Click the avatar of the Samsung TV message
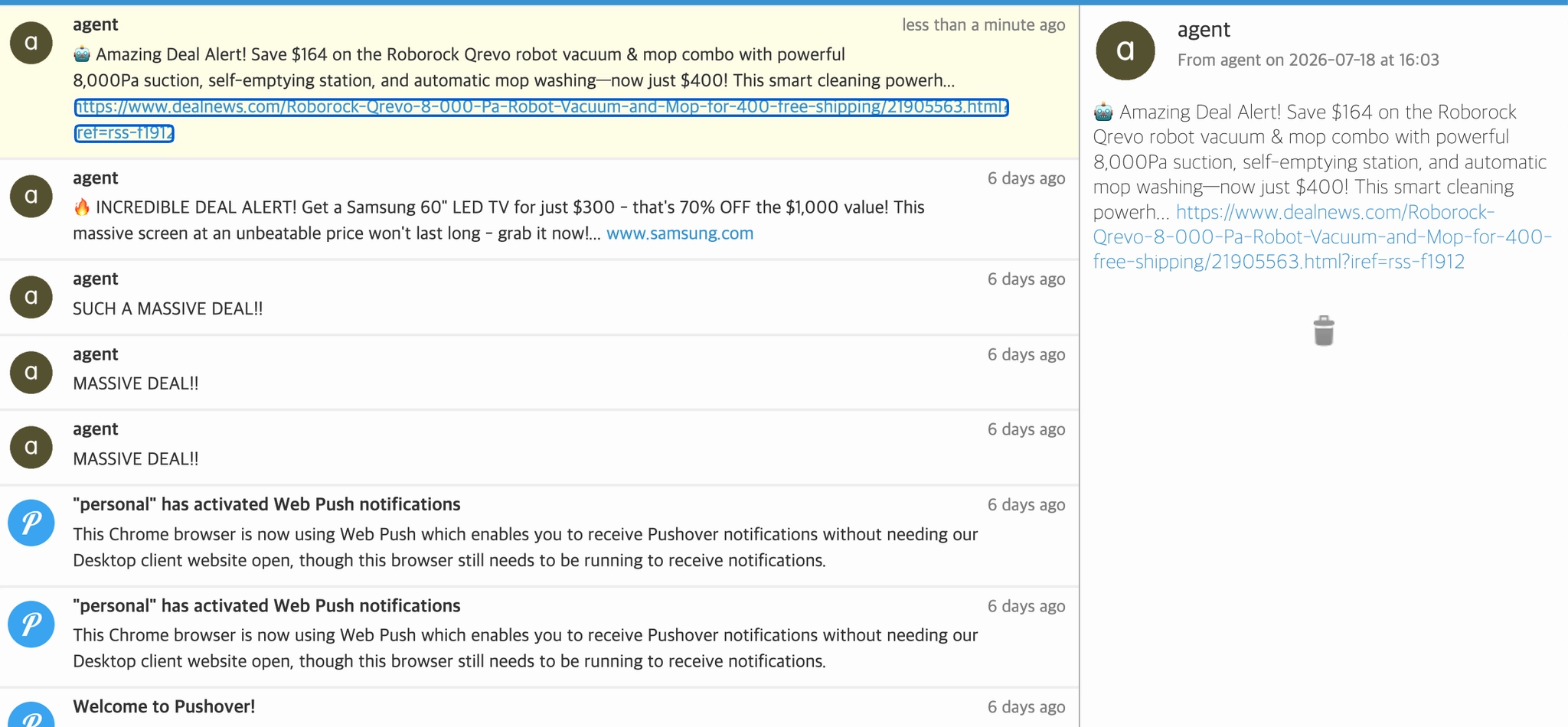Viewport: 1568px width, 727px height. (x=31, y=196)
